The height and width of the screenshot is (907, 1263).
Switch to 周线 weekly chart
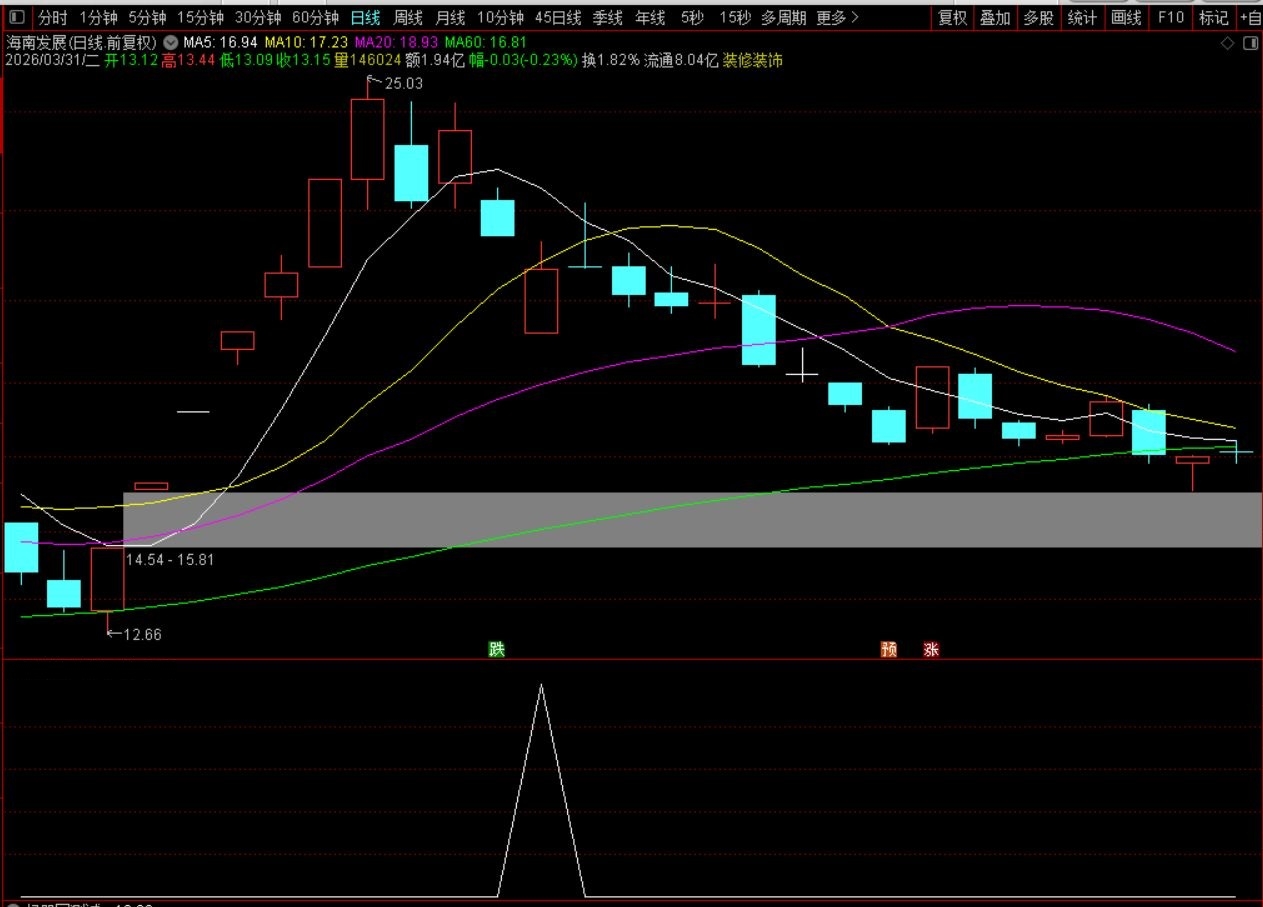pyautogui.click(x=407, y=17)
